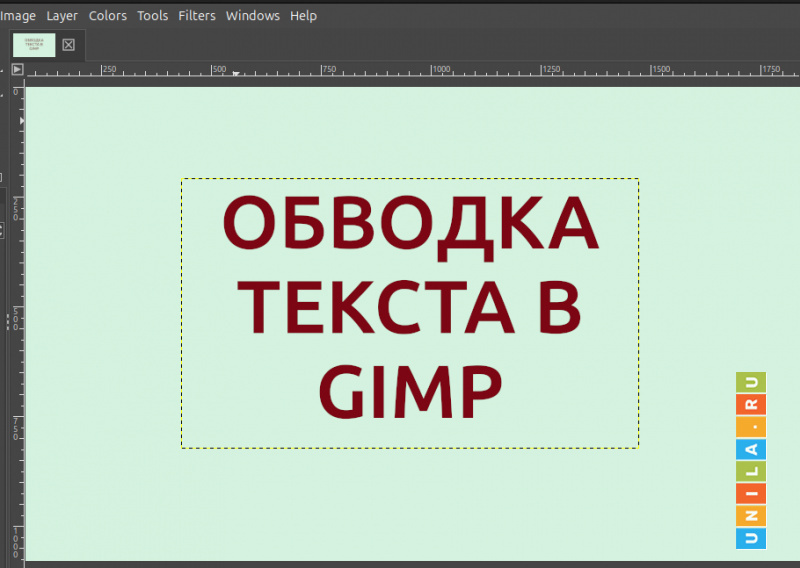The image size is (800, 568).
Task: Open the Help menu
Action: click(303, 16)
